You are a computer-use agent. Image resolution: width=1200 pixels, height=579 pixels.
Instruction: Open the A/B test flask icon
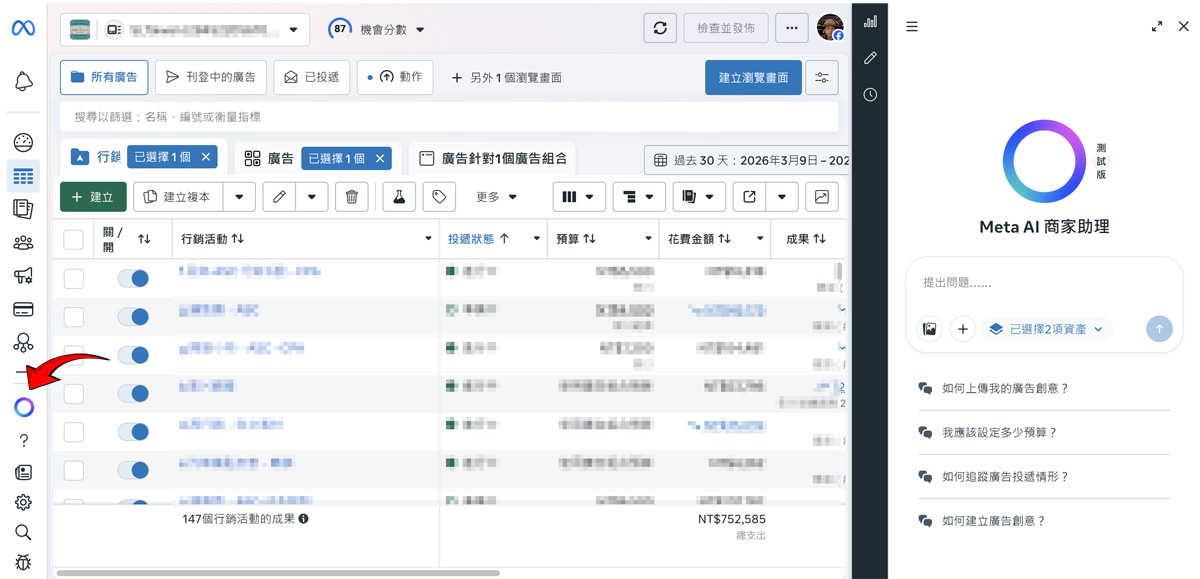tap(399, 197)
